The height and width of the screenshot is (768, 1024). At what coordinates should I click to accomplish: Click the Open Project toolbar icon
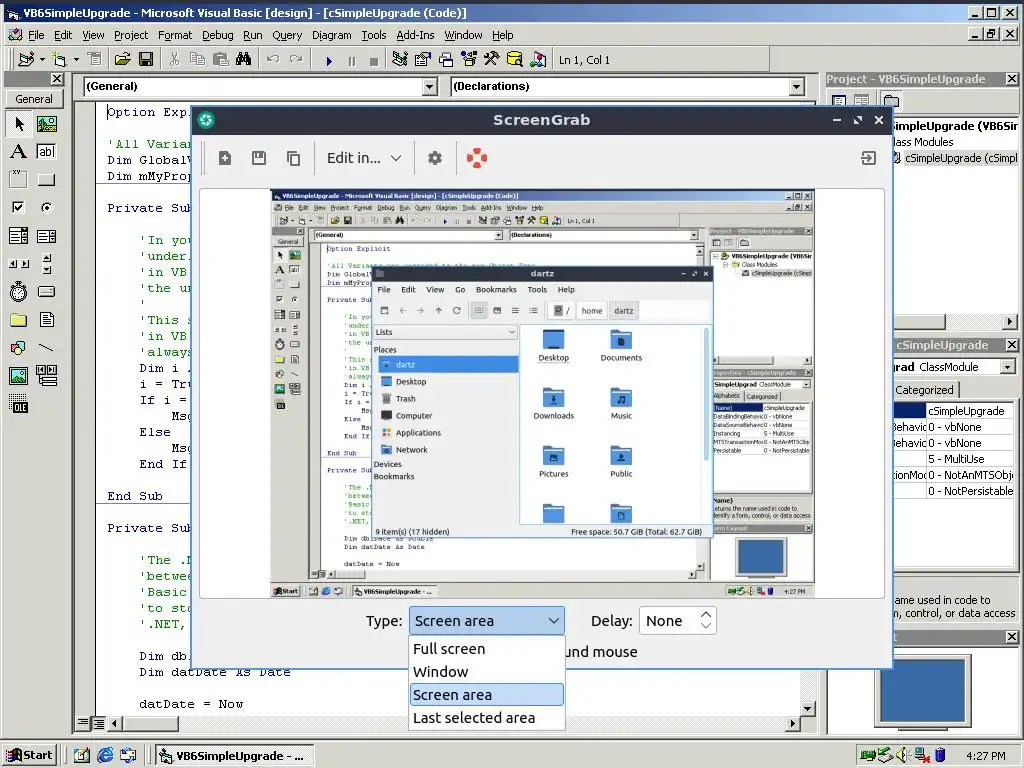tap(122, 59)
